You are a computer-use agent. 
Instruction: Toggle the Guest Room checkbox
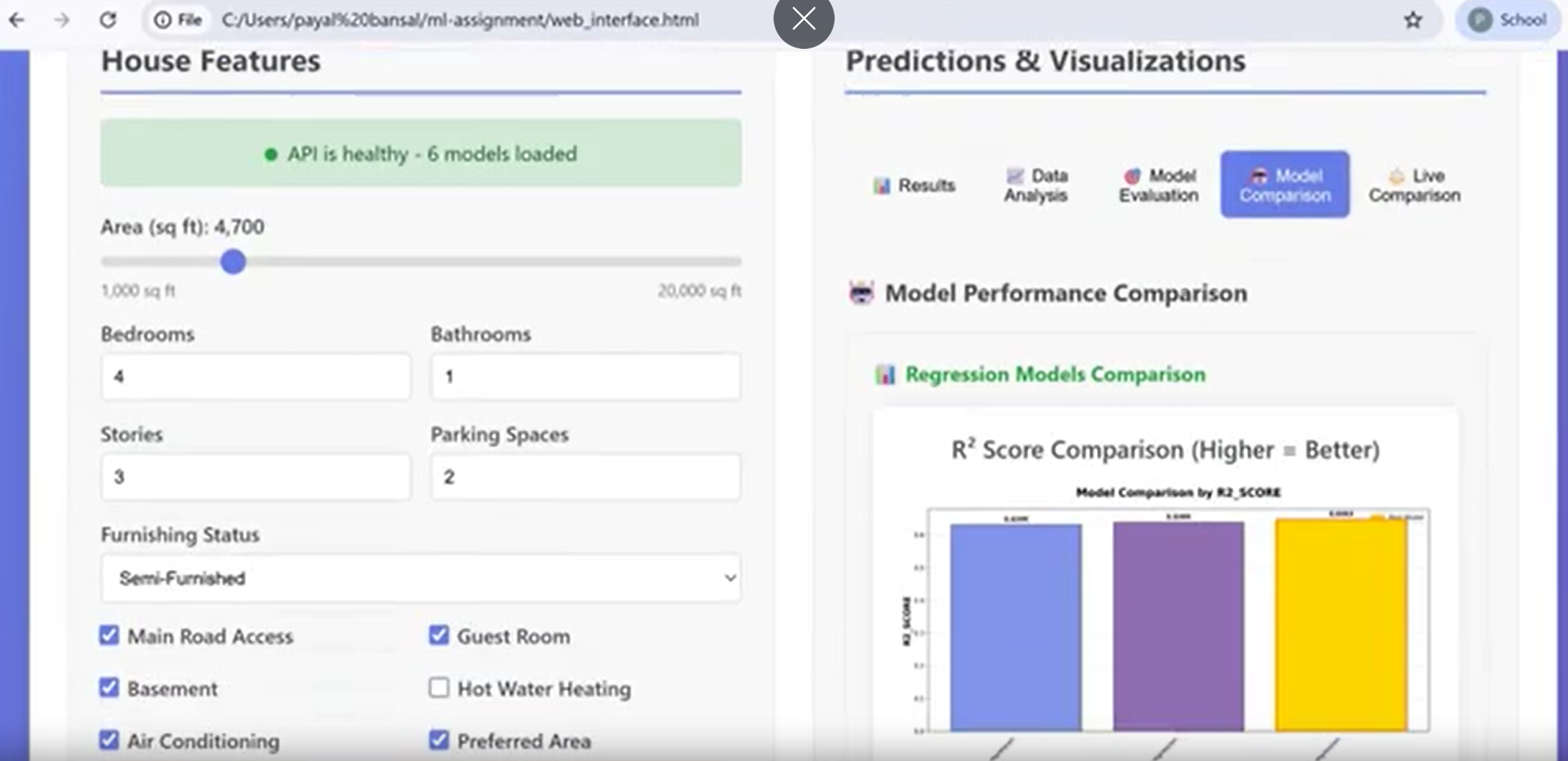(439, 636)
